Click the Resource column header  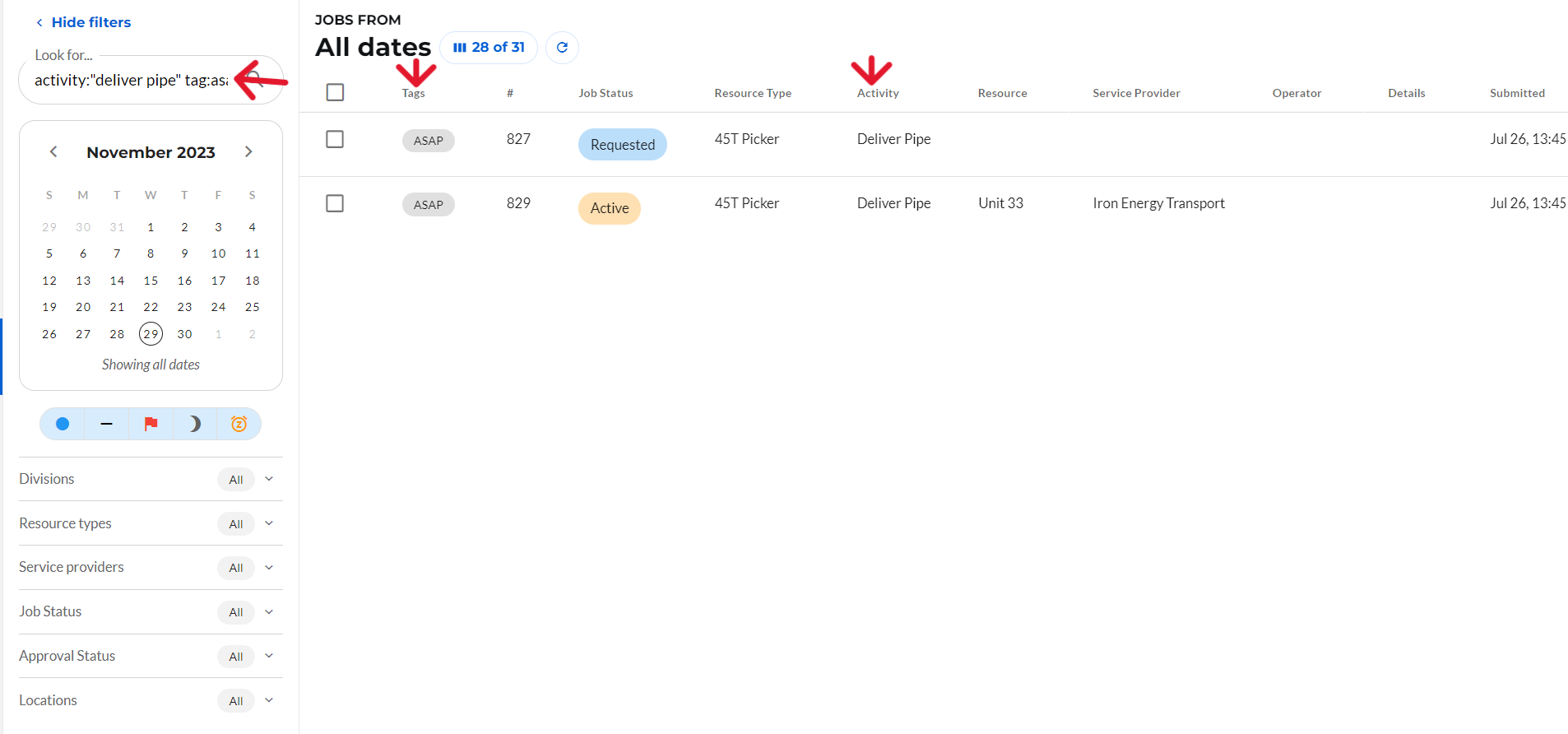(1002, 93)
